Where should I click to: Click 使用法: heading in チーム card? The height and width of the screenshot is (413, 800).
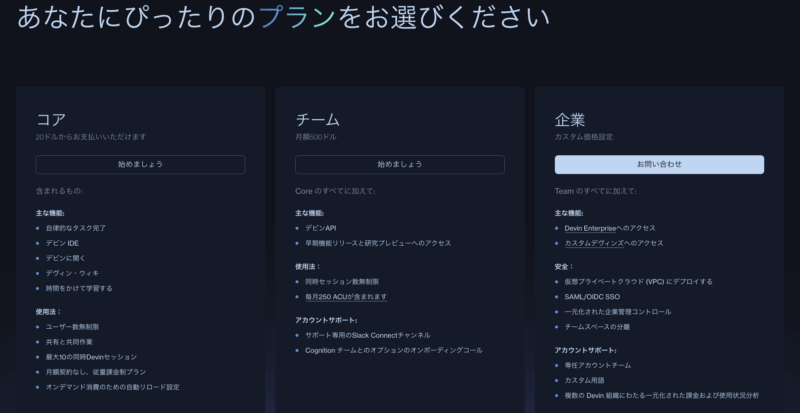(308, 266)
